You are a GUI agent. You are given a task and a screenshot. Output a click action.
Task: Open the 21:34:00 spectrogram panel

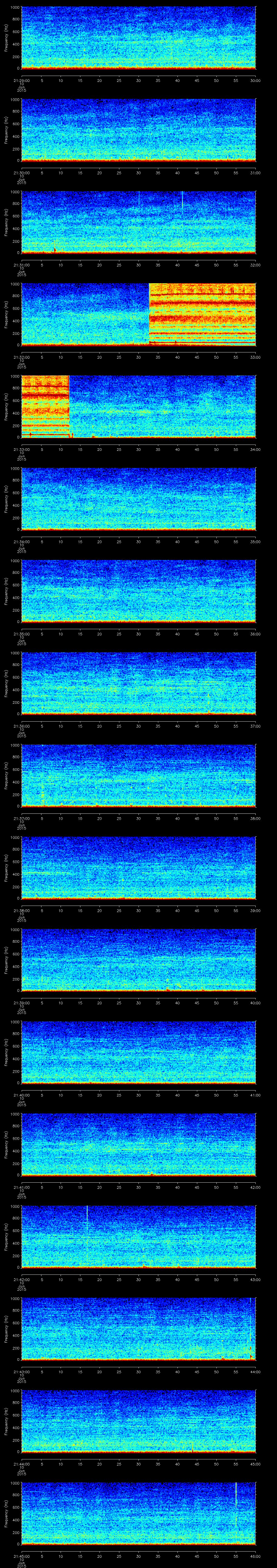pos(138,499)
